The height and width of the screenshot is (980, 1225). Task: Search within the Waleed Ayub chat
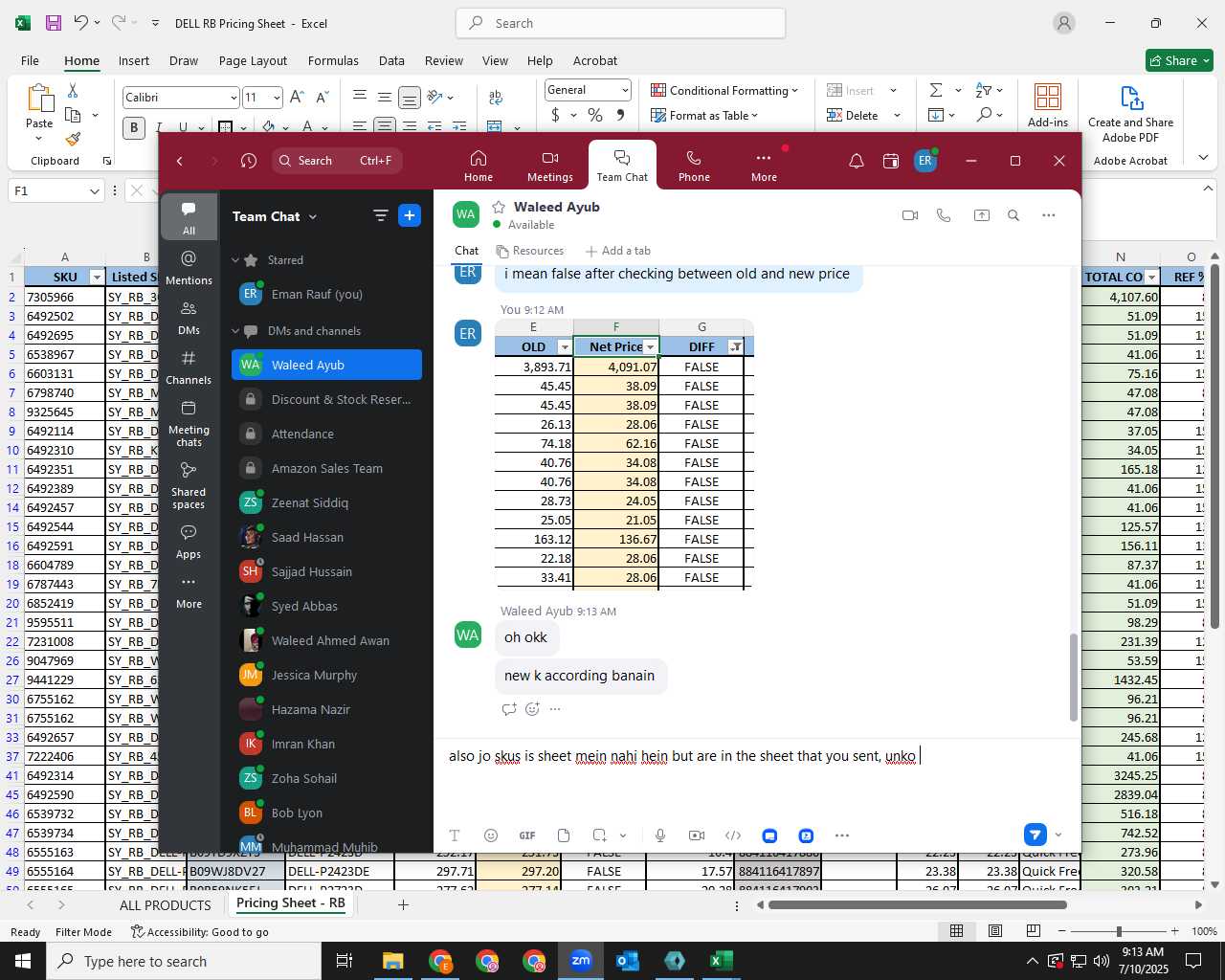[1013, 215]
